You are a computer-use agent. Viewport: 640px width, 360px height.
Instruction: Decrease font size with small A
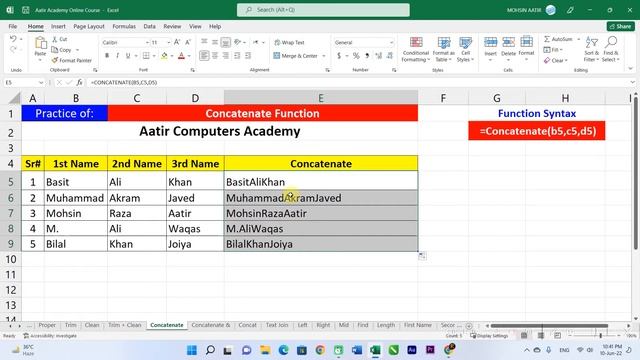tap(188, 42)
